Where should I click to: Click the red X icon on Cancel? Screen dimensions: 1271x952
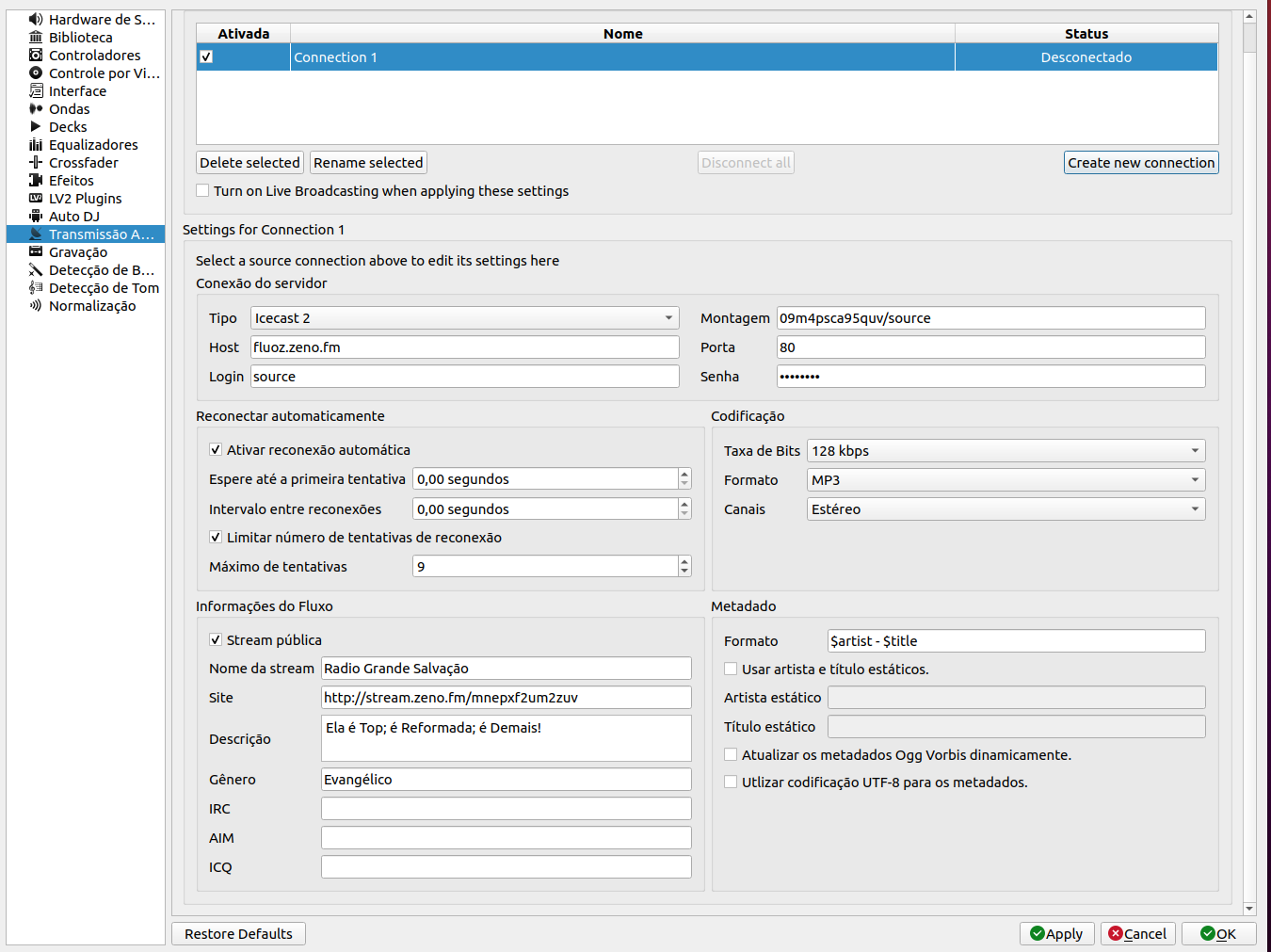[1116, 933]
